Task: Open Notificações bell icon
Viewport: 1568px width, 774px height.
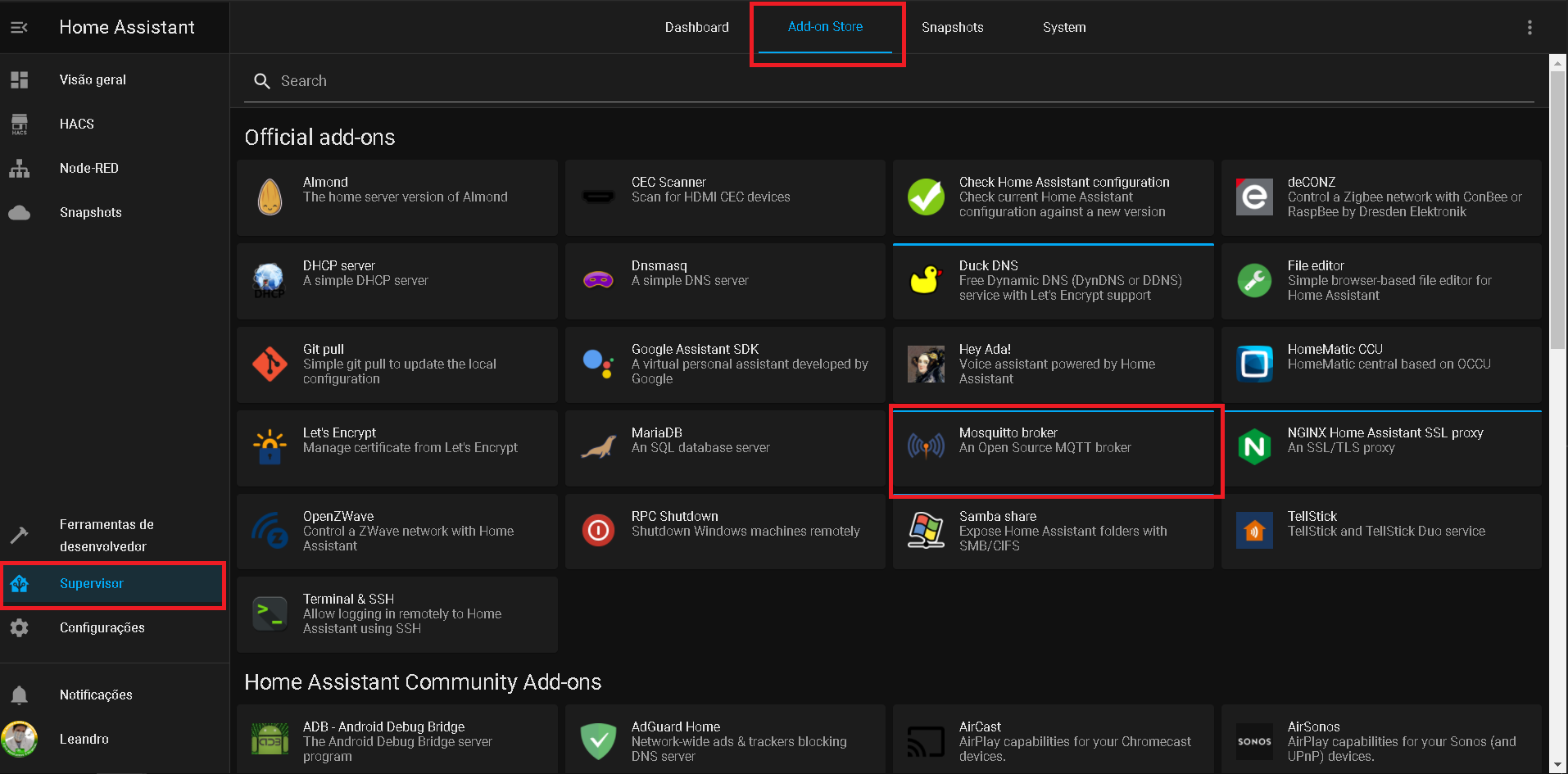Action: [19, 695]
